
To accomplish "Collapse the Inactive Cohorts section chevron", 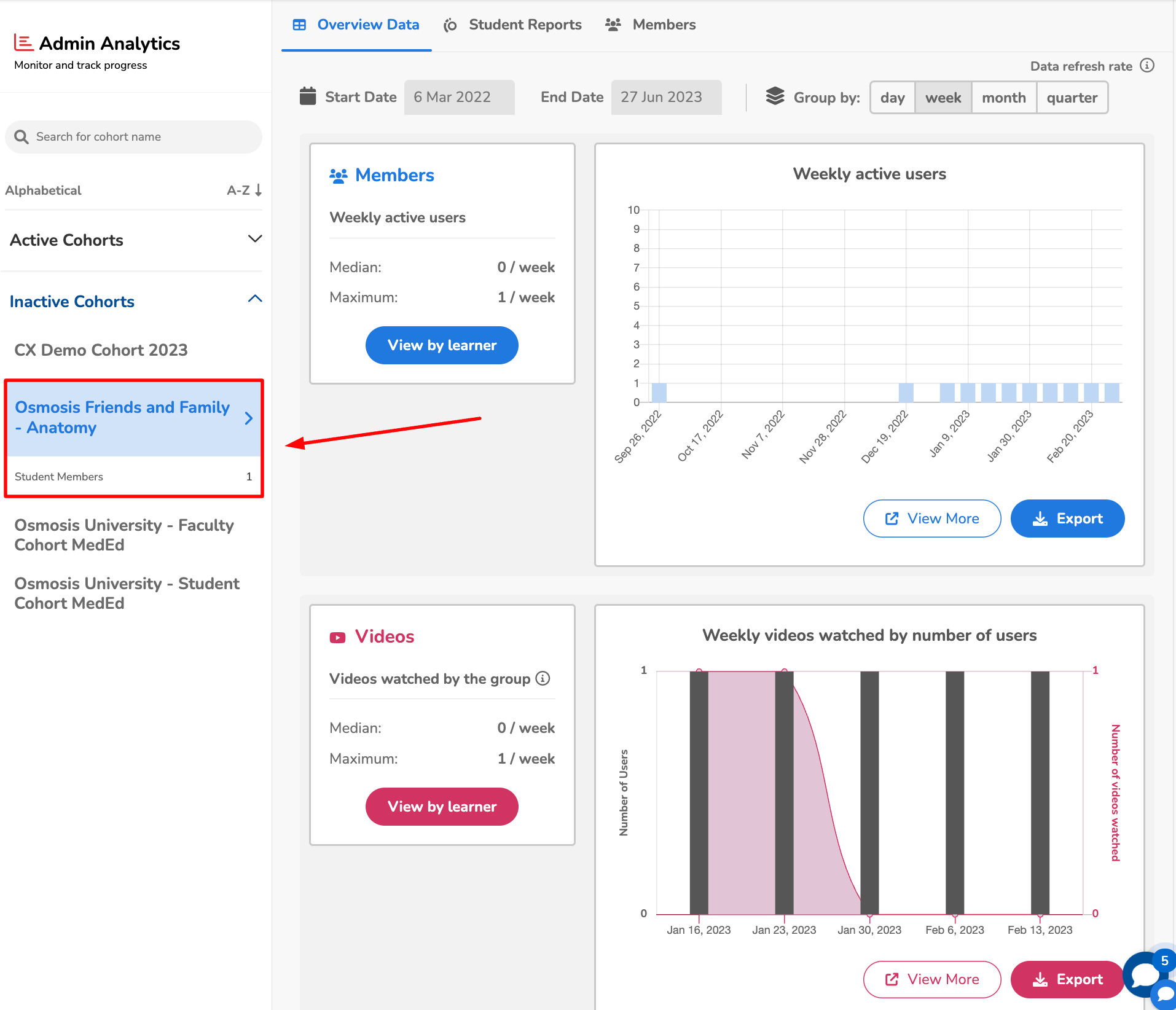I will [255, 299].
